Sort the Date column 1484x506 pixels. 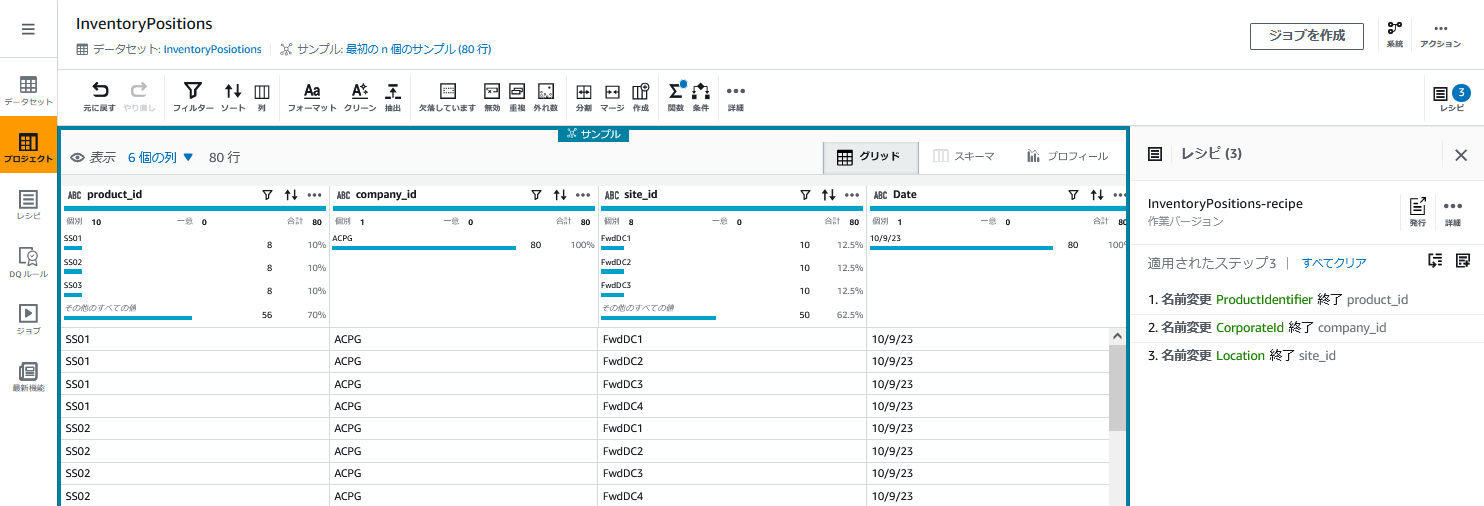(1097, 195)
